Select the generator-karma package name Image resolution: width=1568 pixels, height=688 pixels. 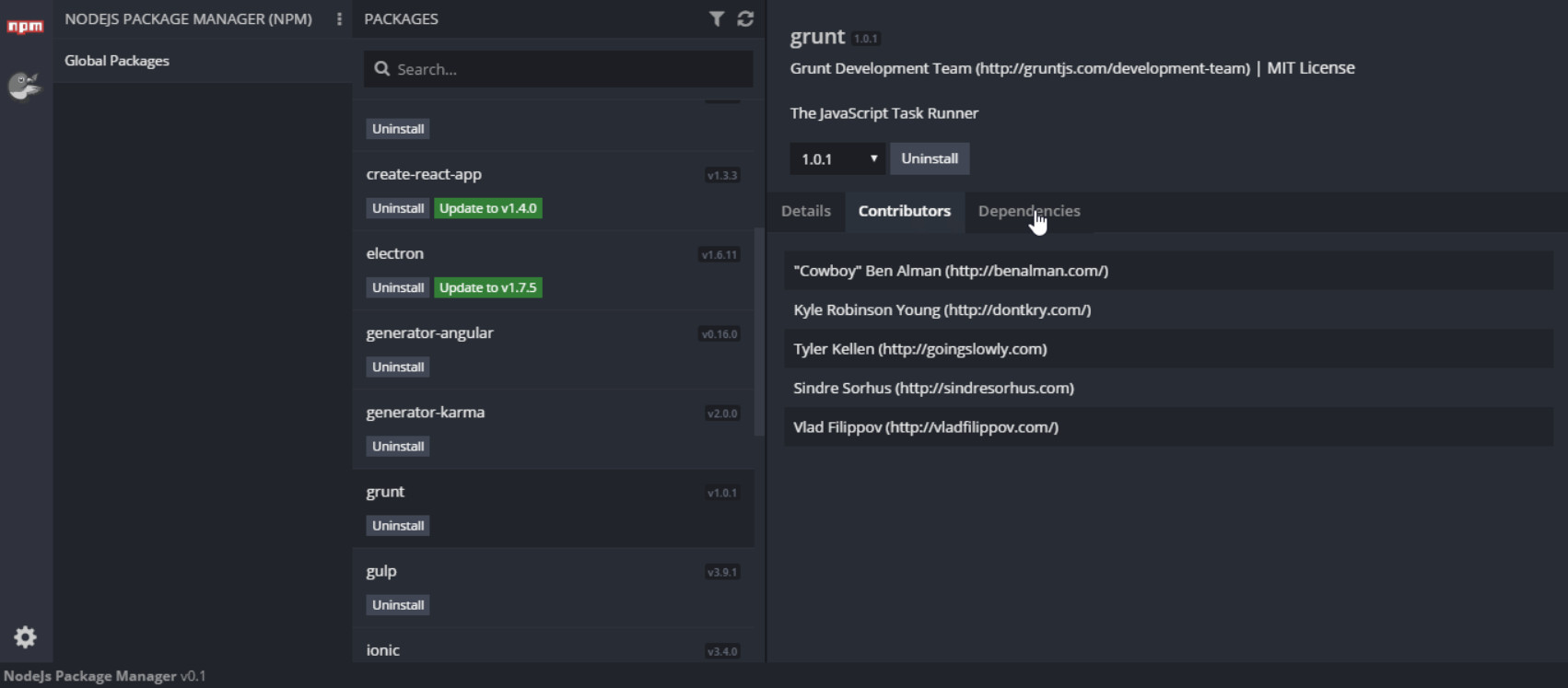(x=426, y=412)
